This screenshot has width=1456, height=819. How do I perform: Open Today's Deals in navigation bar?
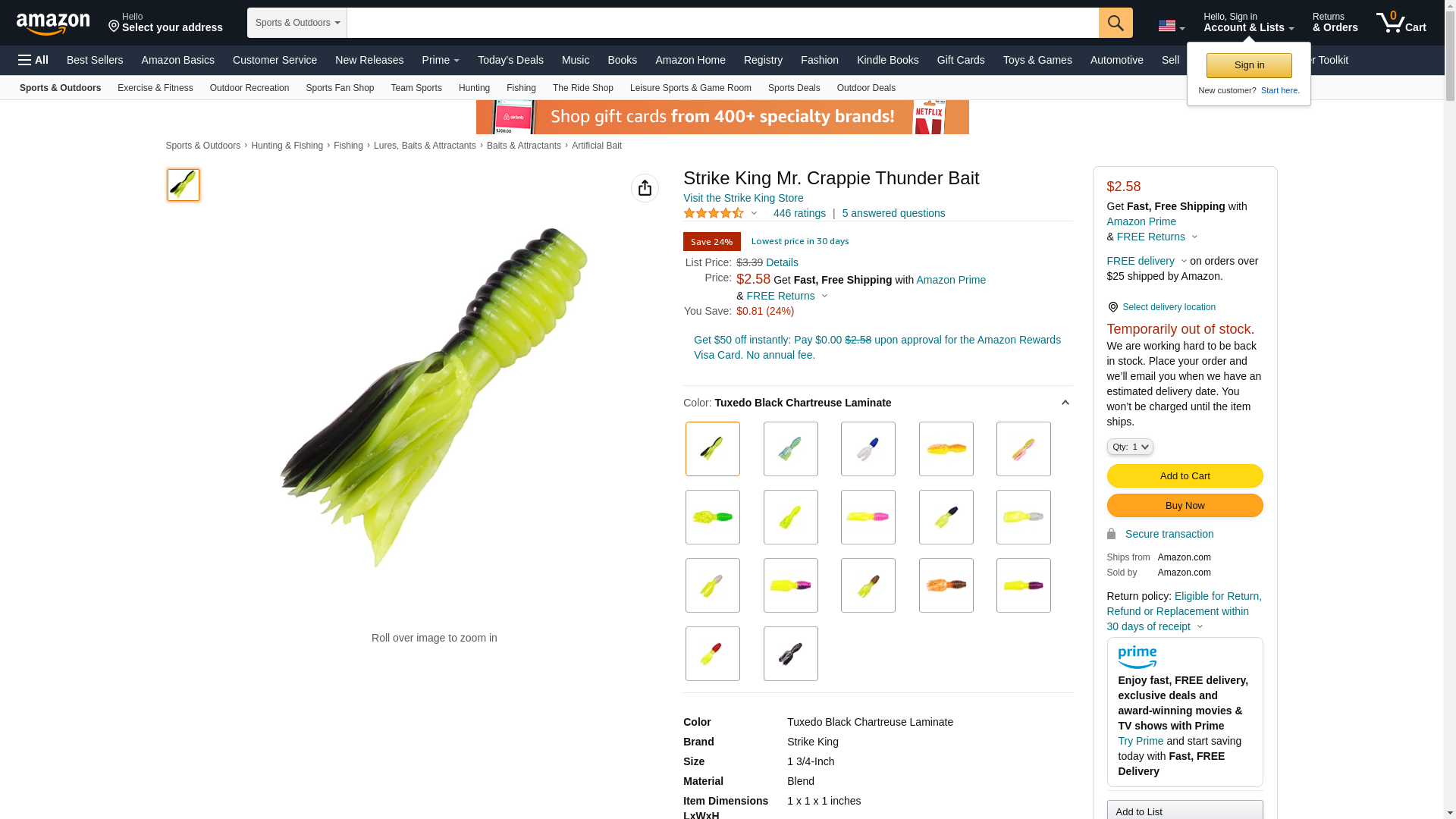(510, 60)
